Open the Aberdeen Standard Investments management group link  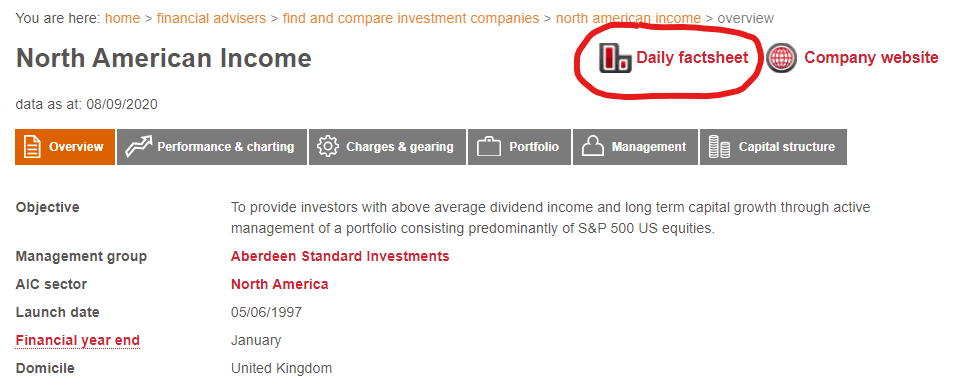click(x=340, y=256)
